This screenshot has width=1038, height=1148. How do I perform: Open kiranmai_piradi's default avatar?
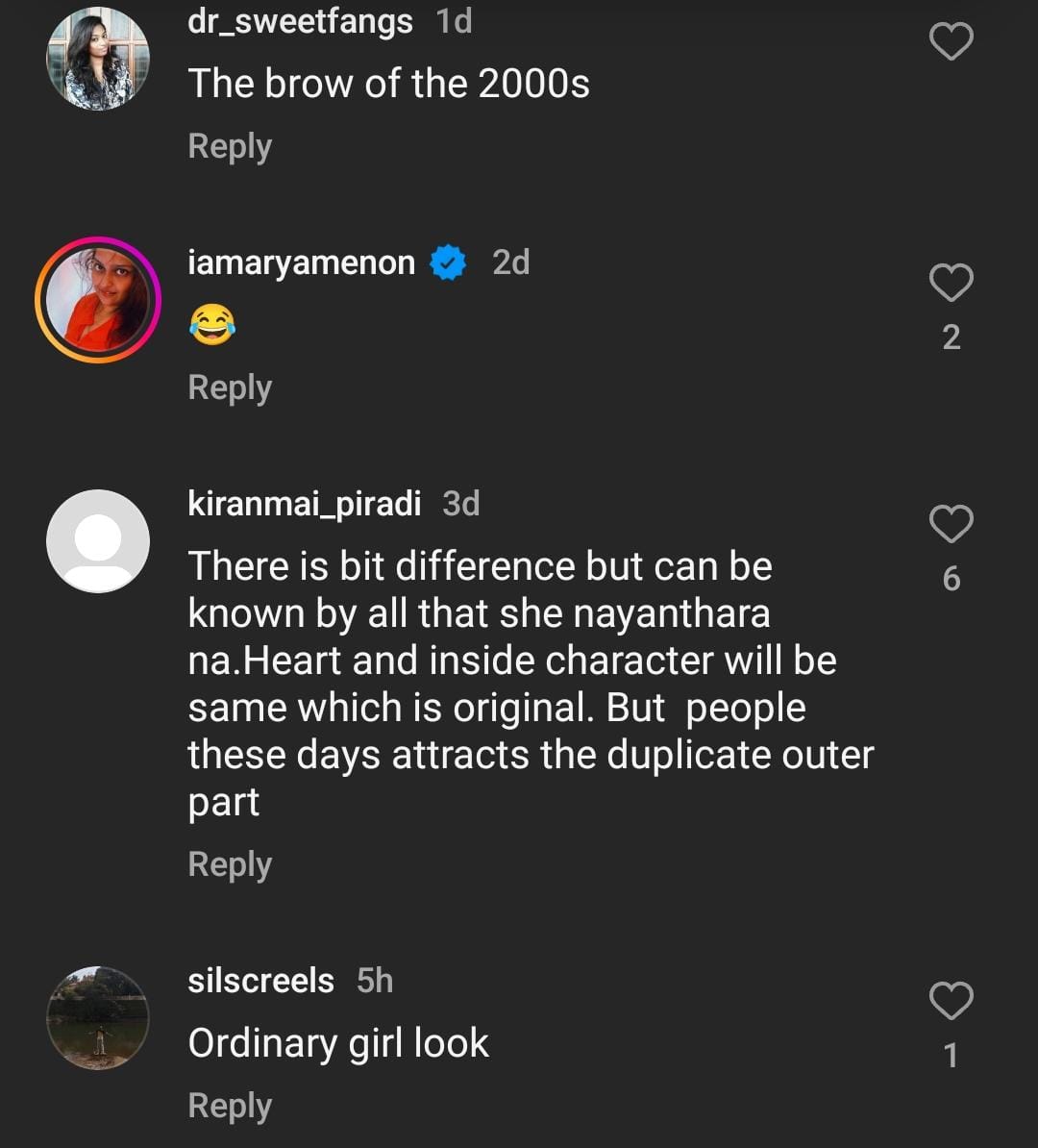pos(98,541)
